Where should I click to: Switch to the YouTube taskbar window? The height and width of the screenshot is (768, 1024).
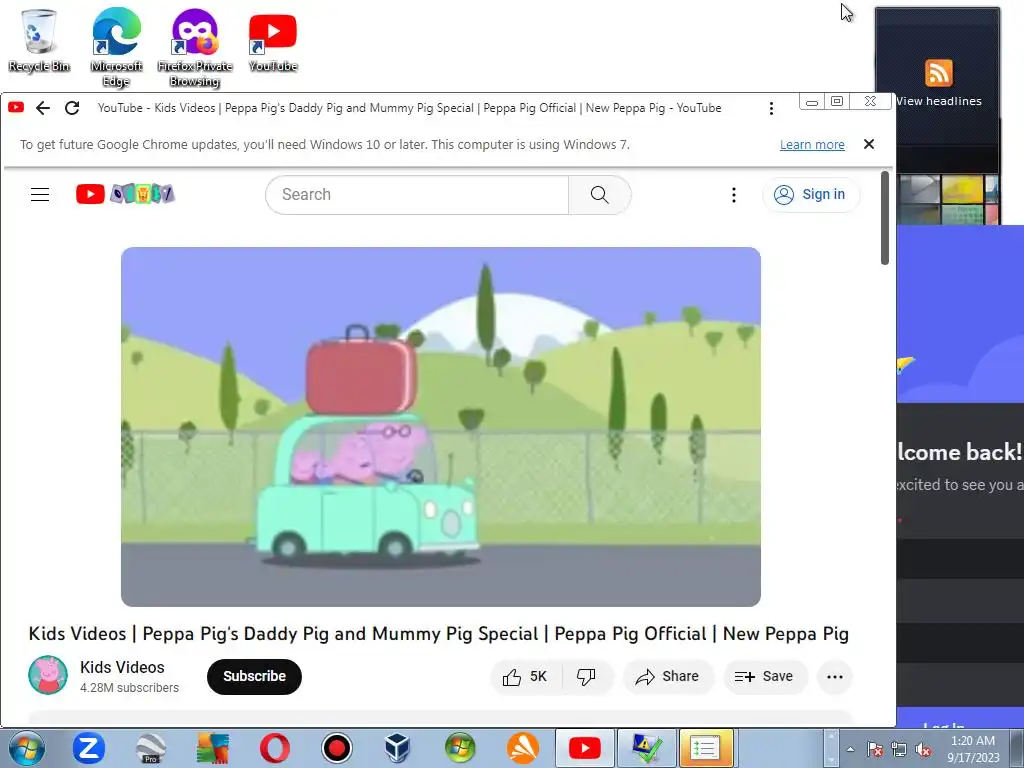pos(585,748)
